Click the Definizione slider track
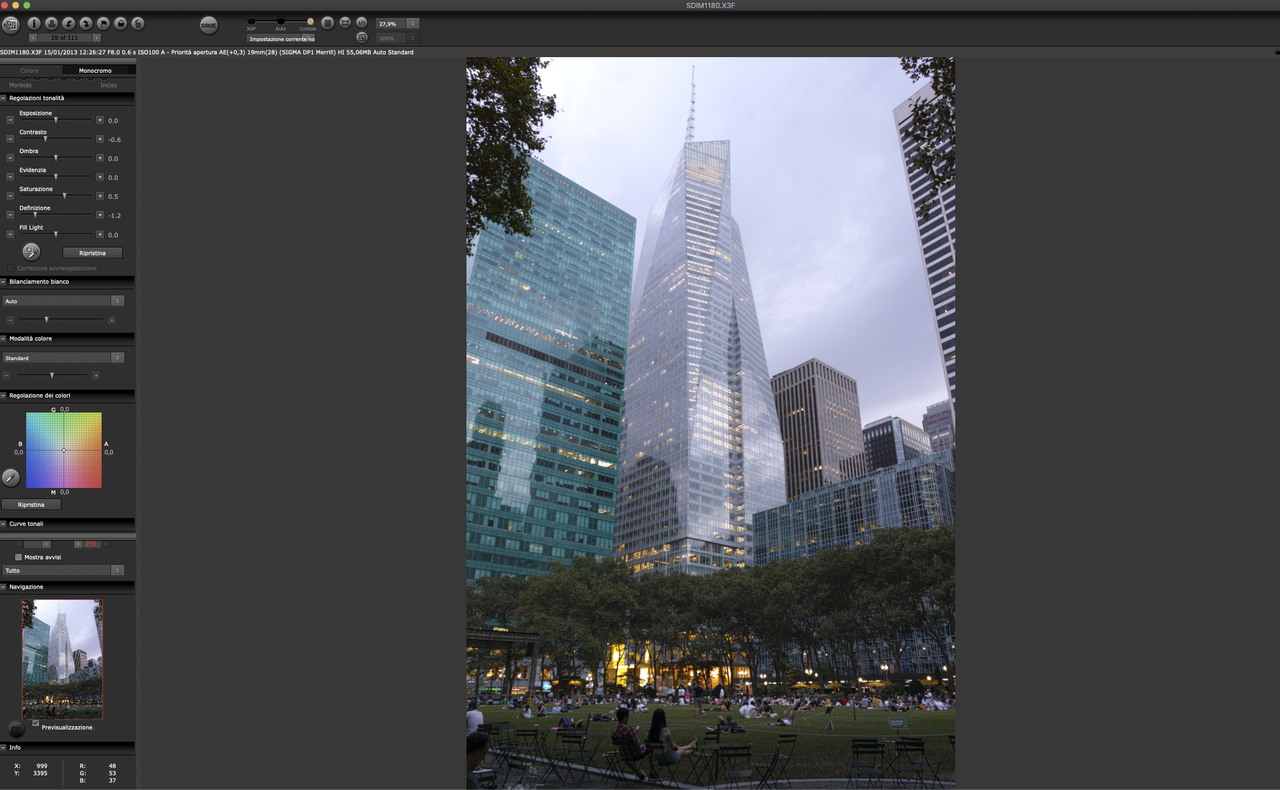The height and width of the screenshot is (790, 1280). 55,215
